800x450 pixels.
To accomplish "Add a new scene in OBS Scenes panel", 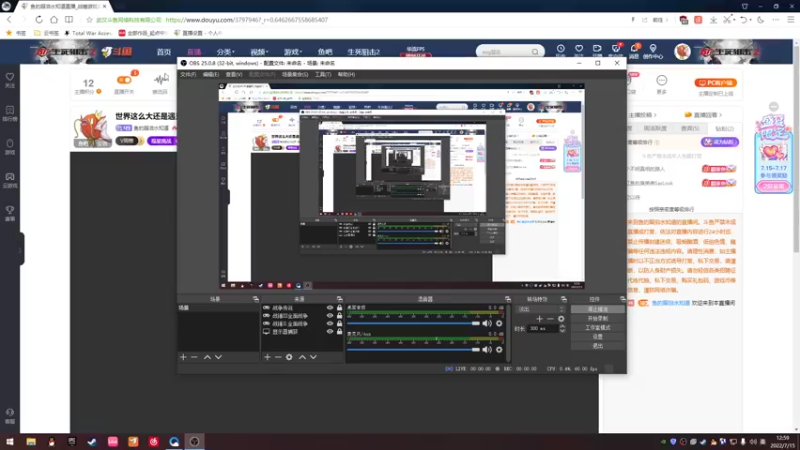I will pos(183,357).
